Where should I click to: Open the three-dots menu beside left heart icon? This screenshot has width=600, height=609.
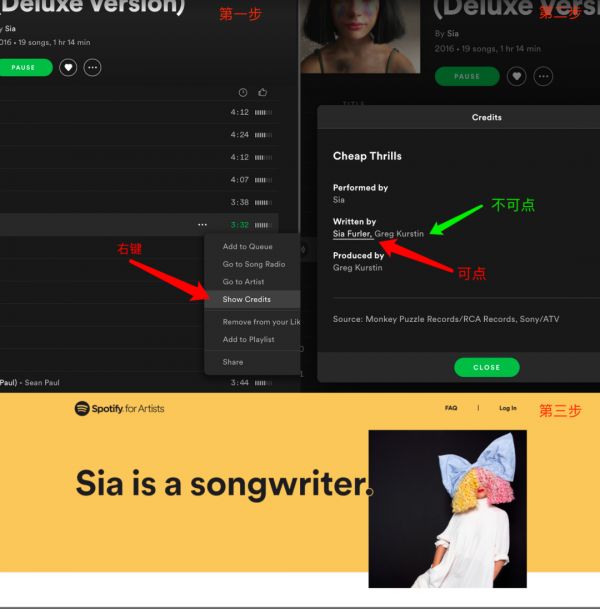[92, 68]
